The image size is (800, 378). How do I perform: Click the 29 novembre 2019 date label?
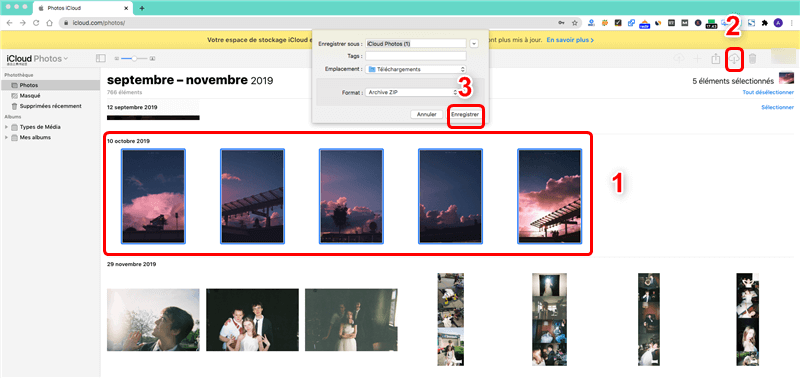pyautogui.click(x=131, y=264)
